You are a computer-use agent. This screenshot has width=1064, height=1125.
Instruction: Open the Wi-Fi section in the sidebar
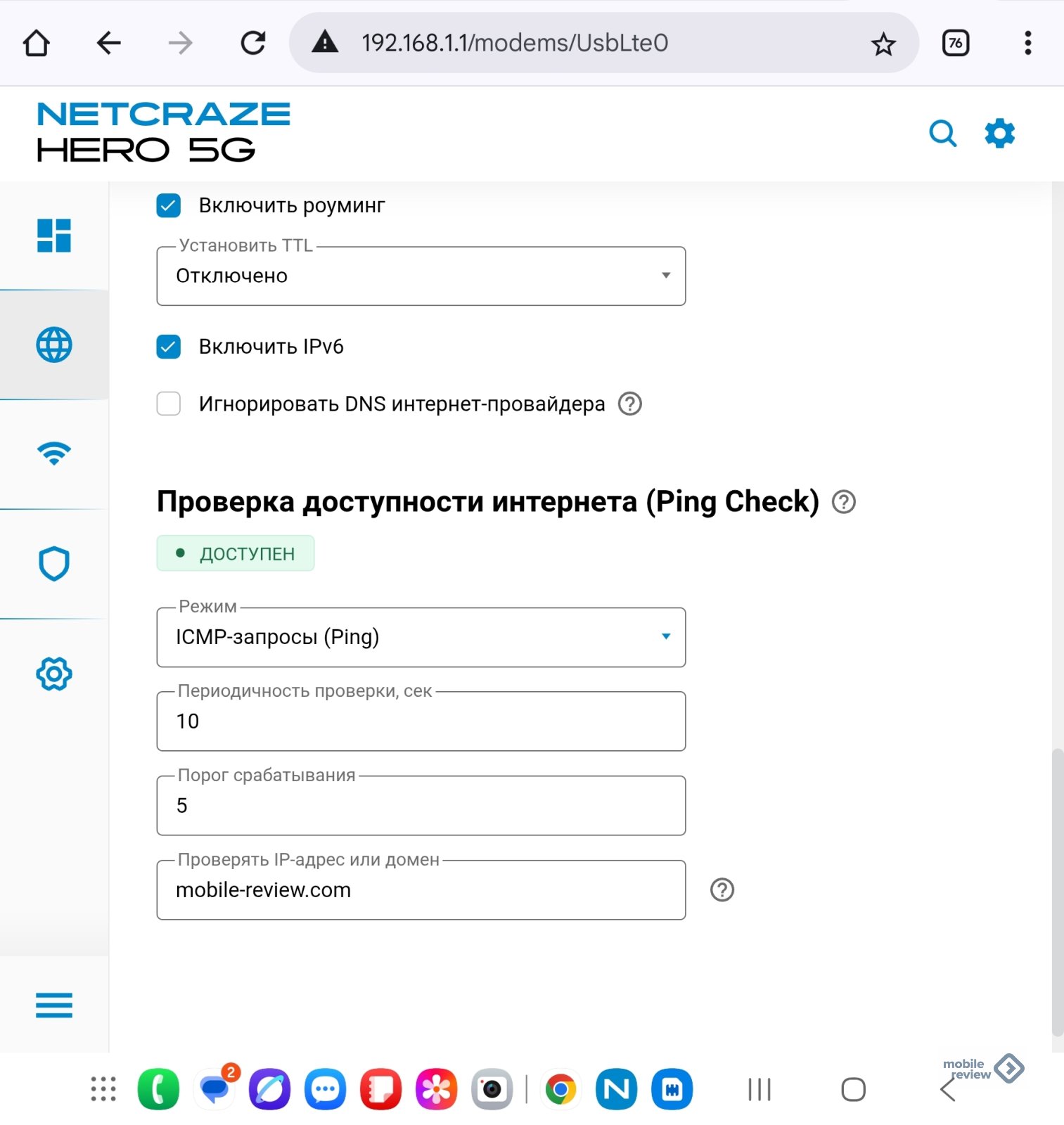[54, 454]
